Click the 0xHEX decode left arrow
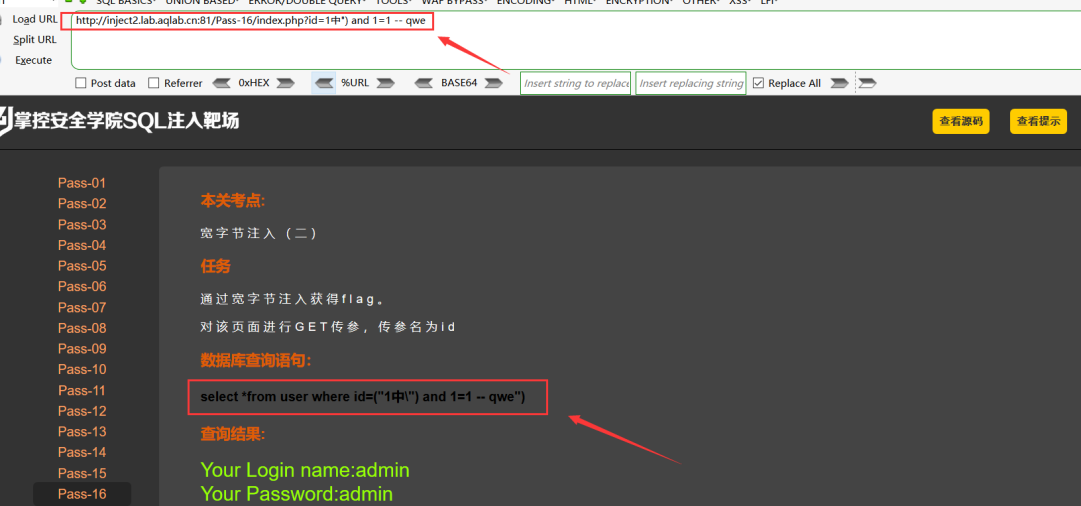The width and height of the screenshot is (1081, 506). 221,83
